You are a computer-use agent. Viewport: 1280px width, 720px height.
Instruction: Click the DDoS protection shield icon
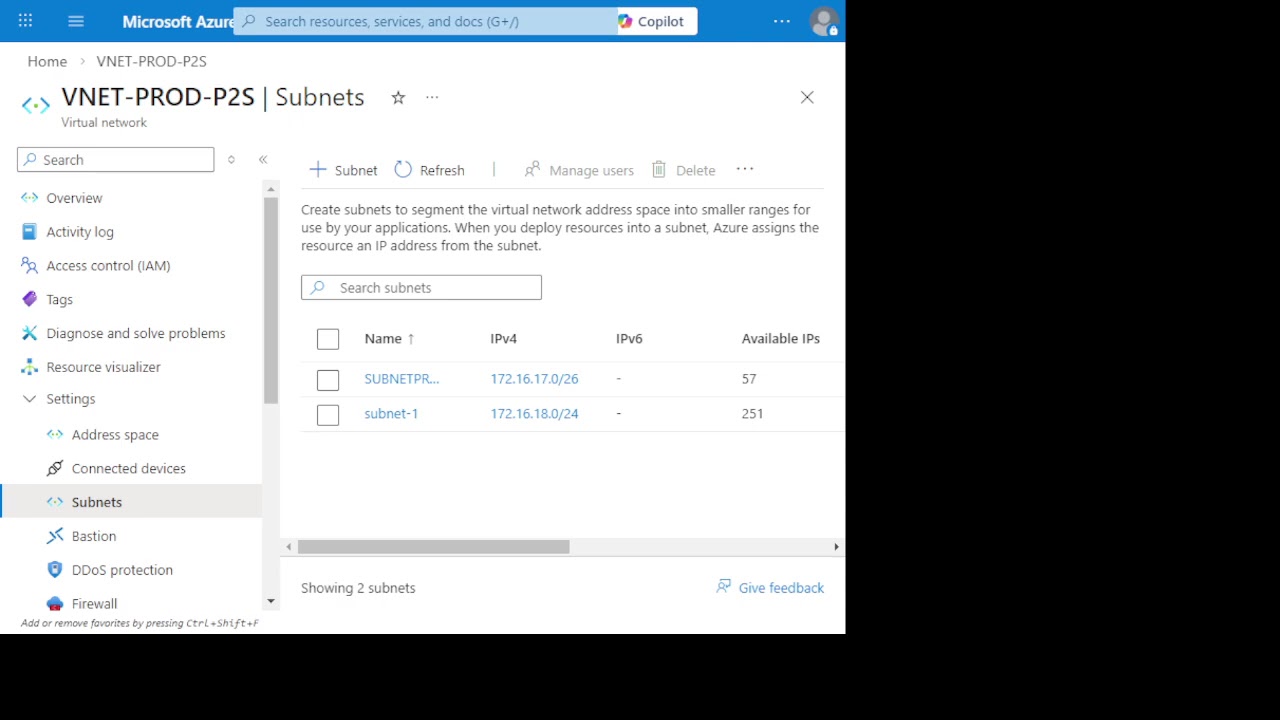point(55,570)
